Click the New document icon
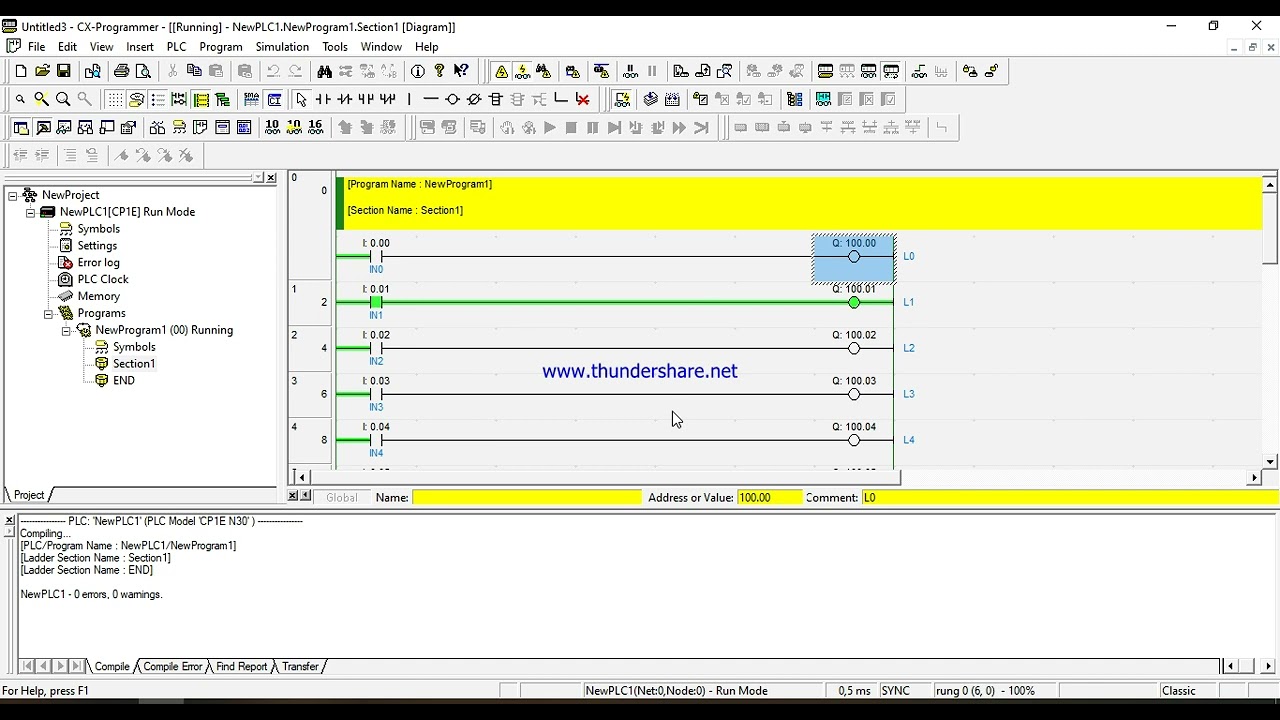 tap(21, 71)
